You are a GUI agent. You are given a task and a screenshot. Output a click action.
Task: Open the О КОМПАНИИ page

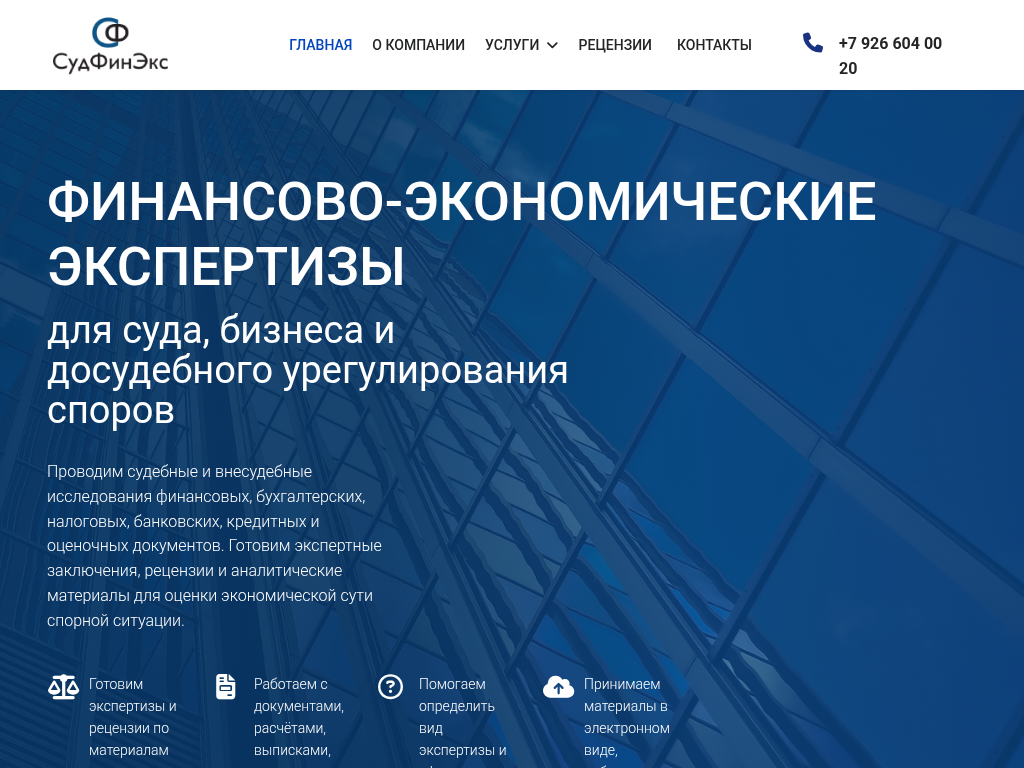pyautogui.click(x=419, y=45)
